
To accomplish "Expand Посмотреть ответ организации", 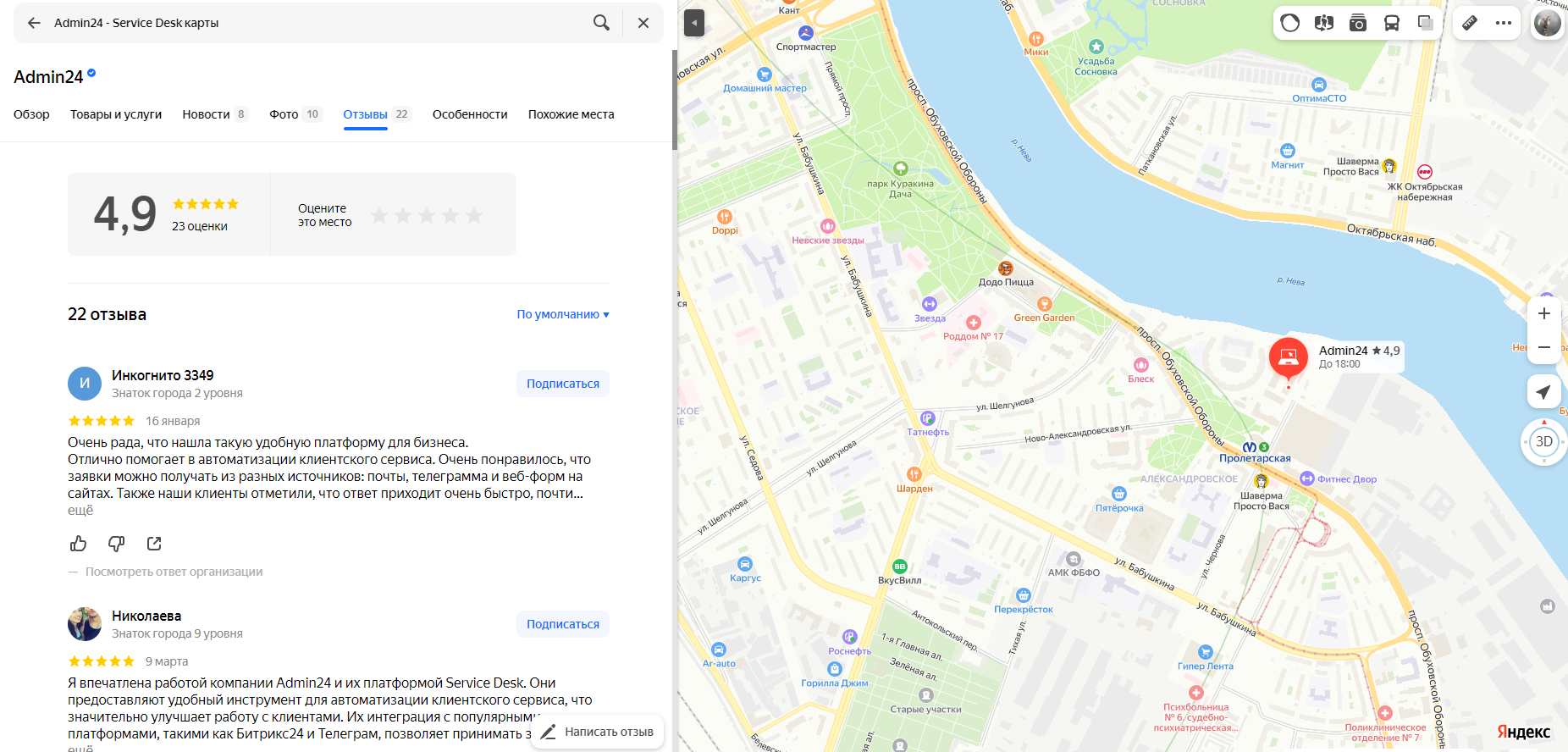I will pyautogui.click(x=174, y=572).
